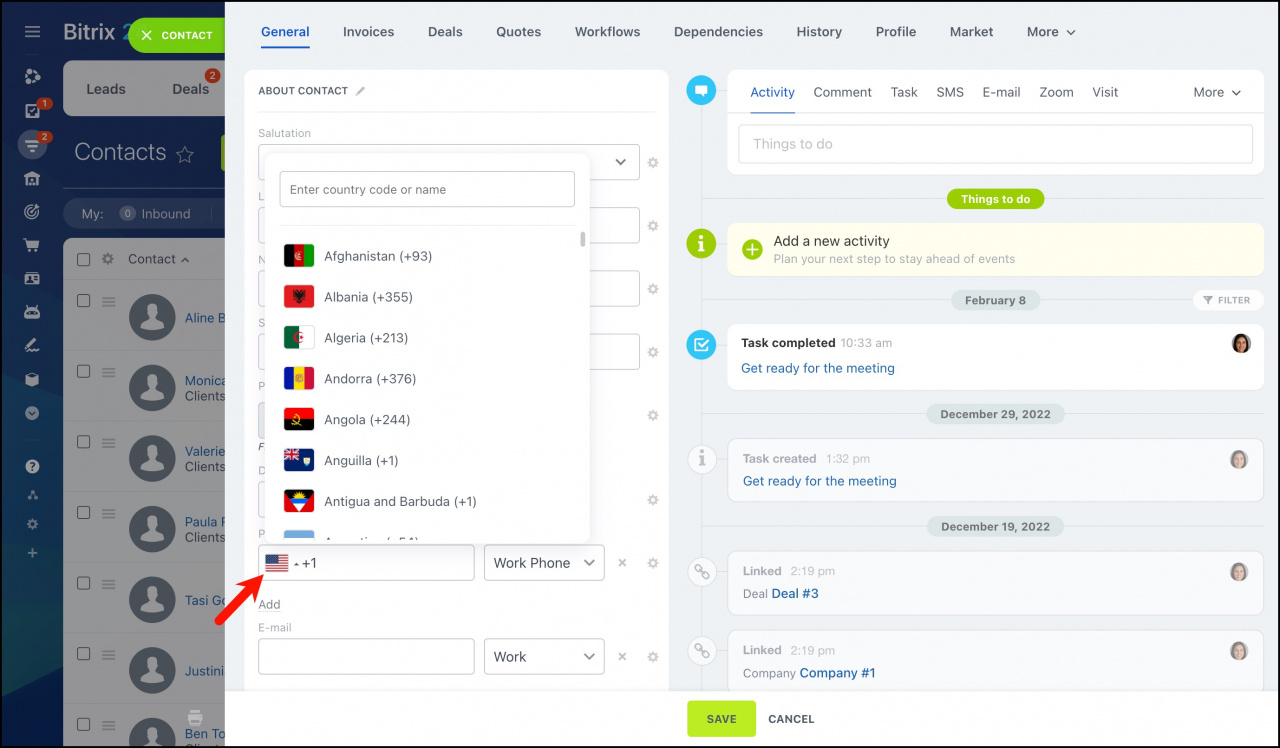The image size is (1280, 748).
Task: Click gear icon next to Salutation field
Action: click(x=653, y=162)
